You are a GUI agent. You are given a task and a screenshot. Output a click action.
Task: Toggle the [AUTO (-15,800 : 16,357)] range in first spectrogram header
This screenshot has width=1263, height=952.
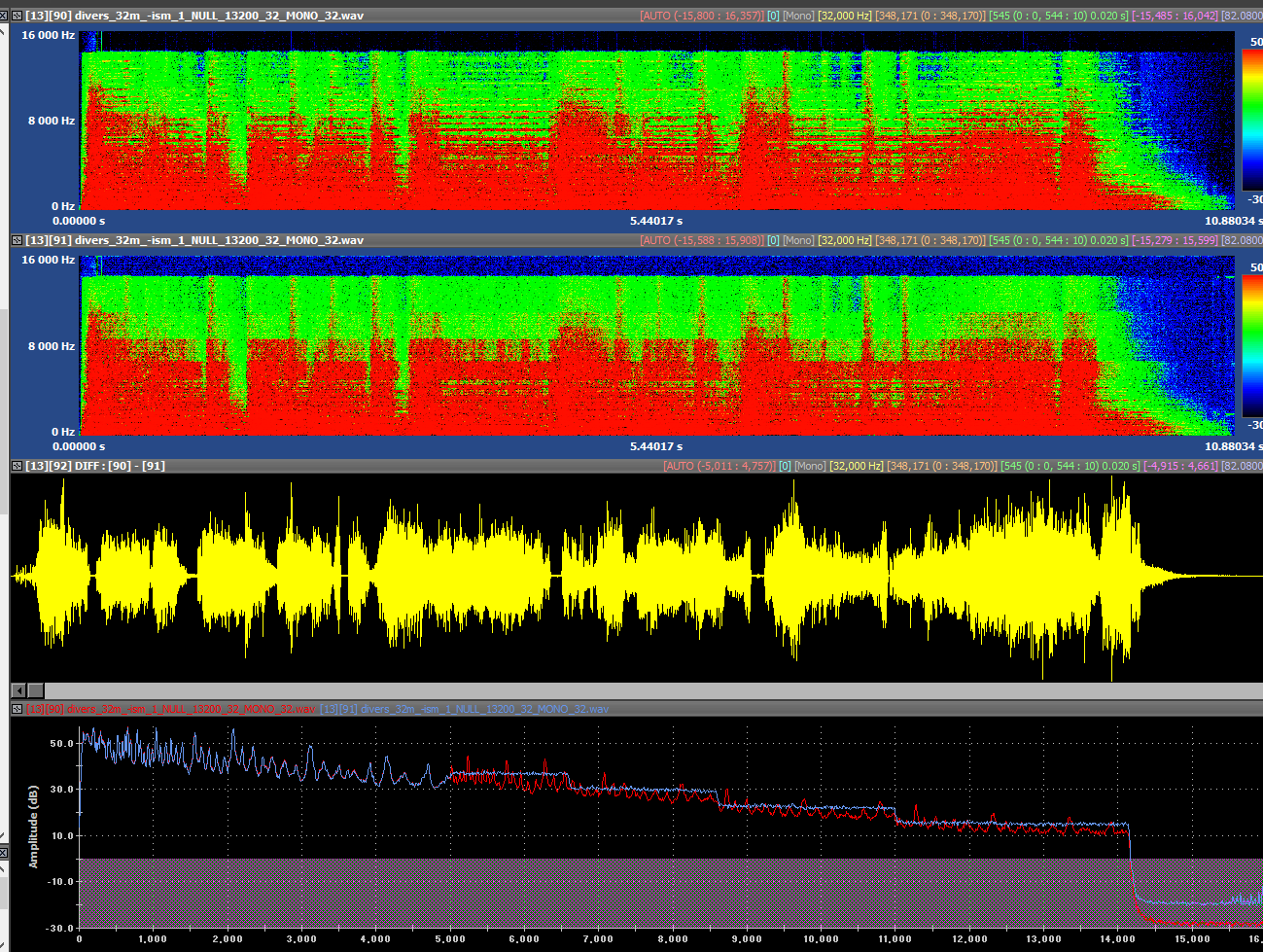pyautogui.click(x=701, y=16)
